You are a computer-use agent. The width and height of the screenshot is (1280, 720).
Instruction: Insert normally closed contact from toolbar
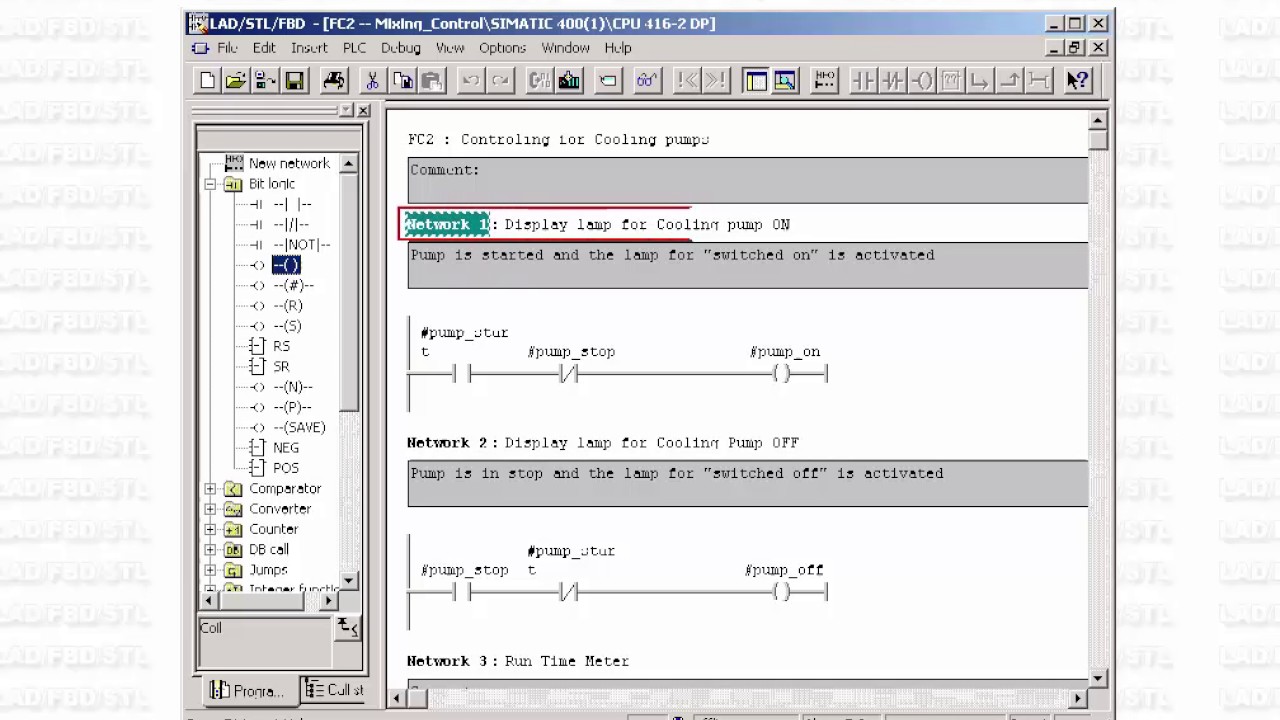(892, 81)
